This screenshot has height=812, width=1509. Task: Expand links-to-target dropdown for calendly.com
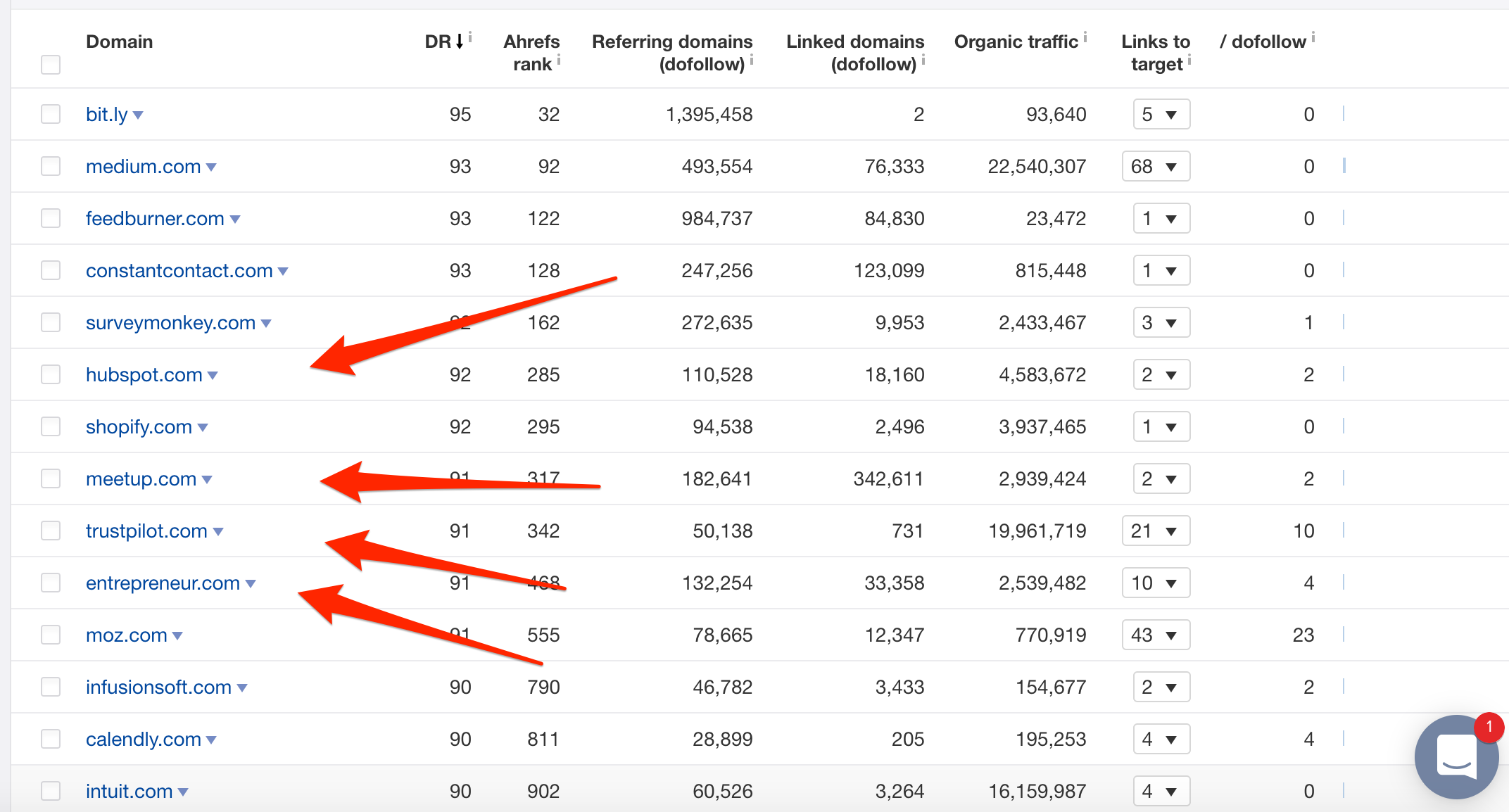1161,739
